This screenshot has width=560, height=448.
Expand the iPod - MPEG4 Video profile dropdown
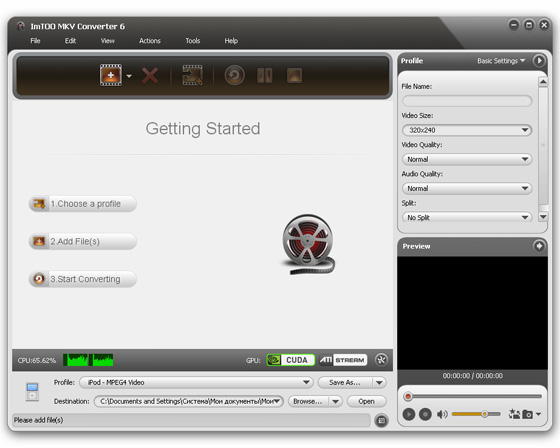(196, 382)
